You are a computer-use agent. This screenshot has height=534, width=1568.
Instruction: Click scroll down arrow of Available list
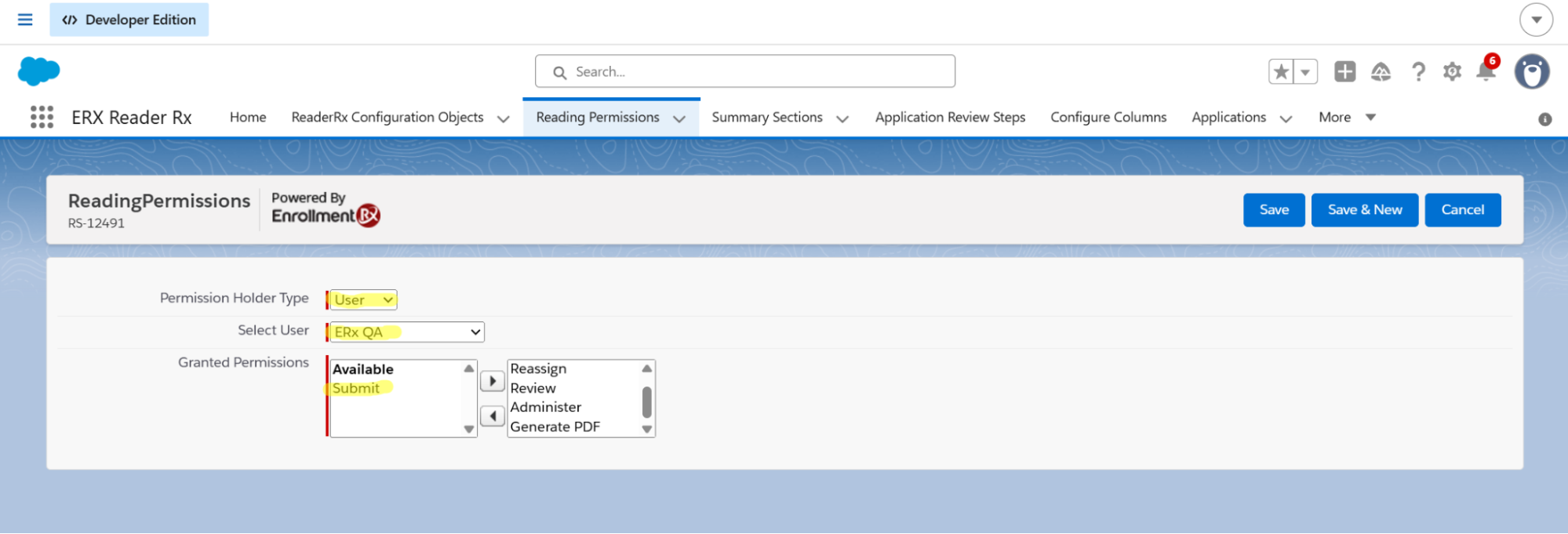[469, 429]
